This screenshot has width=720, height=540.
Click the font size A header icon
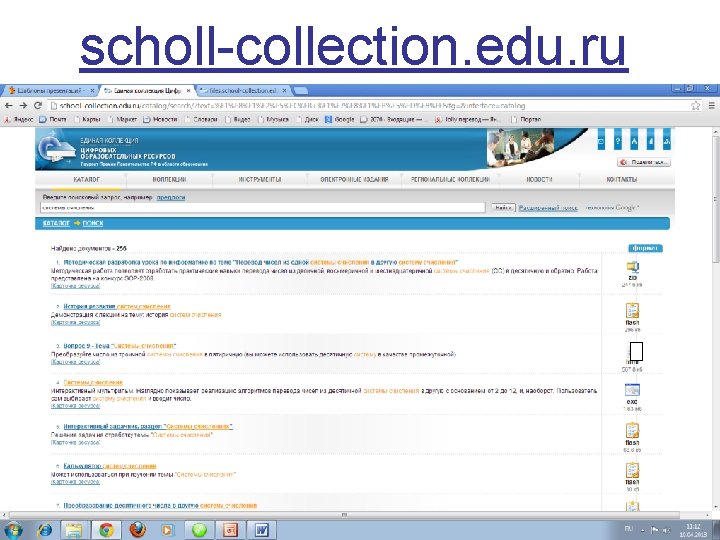coord(634,141)
